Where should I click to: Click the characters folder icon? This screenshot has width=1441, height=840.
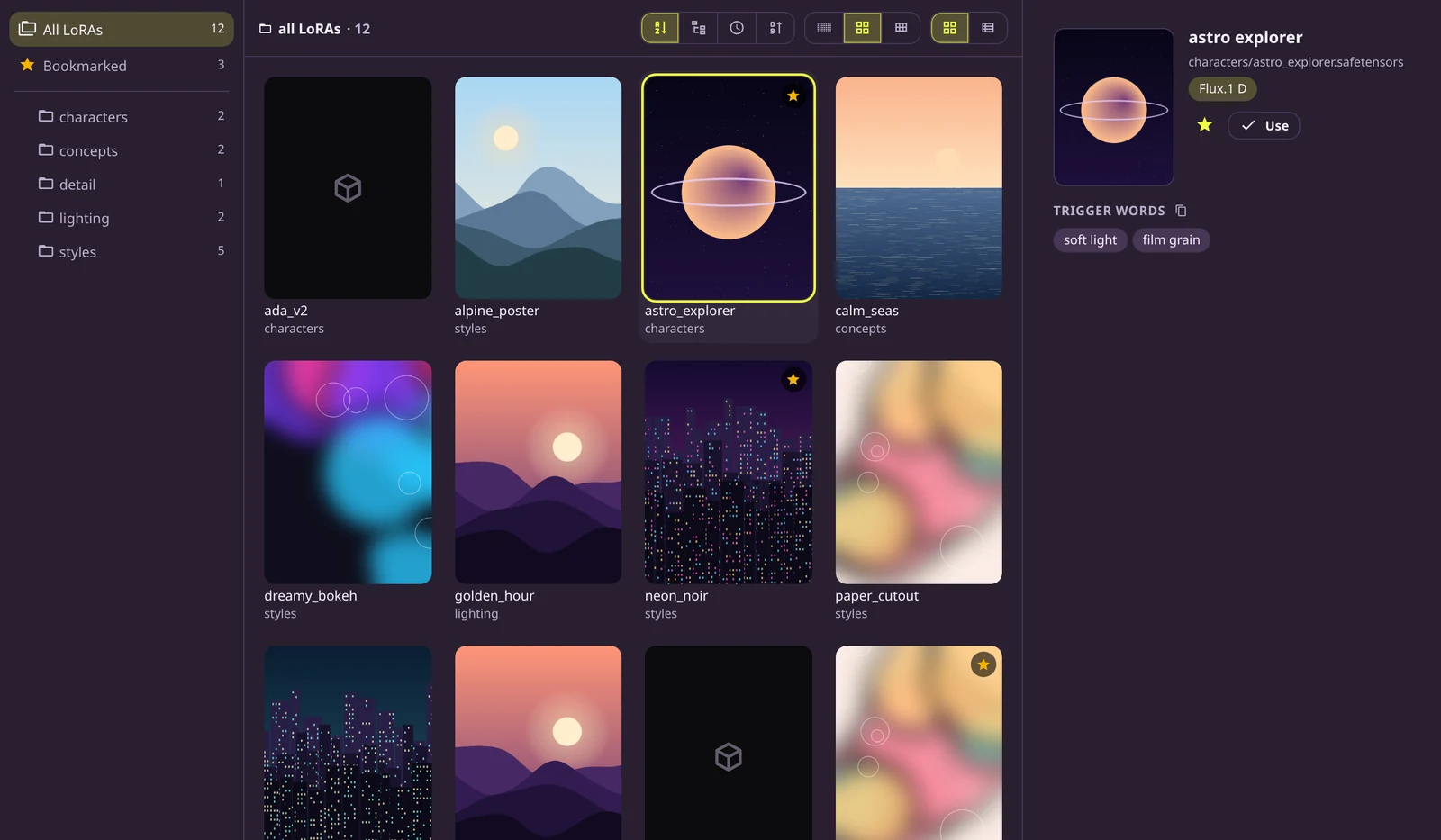click(46, 116)
